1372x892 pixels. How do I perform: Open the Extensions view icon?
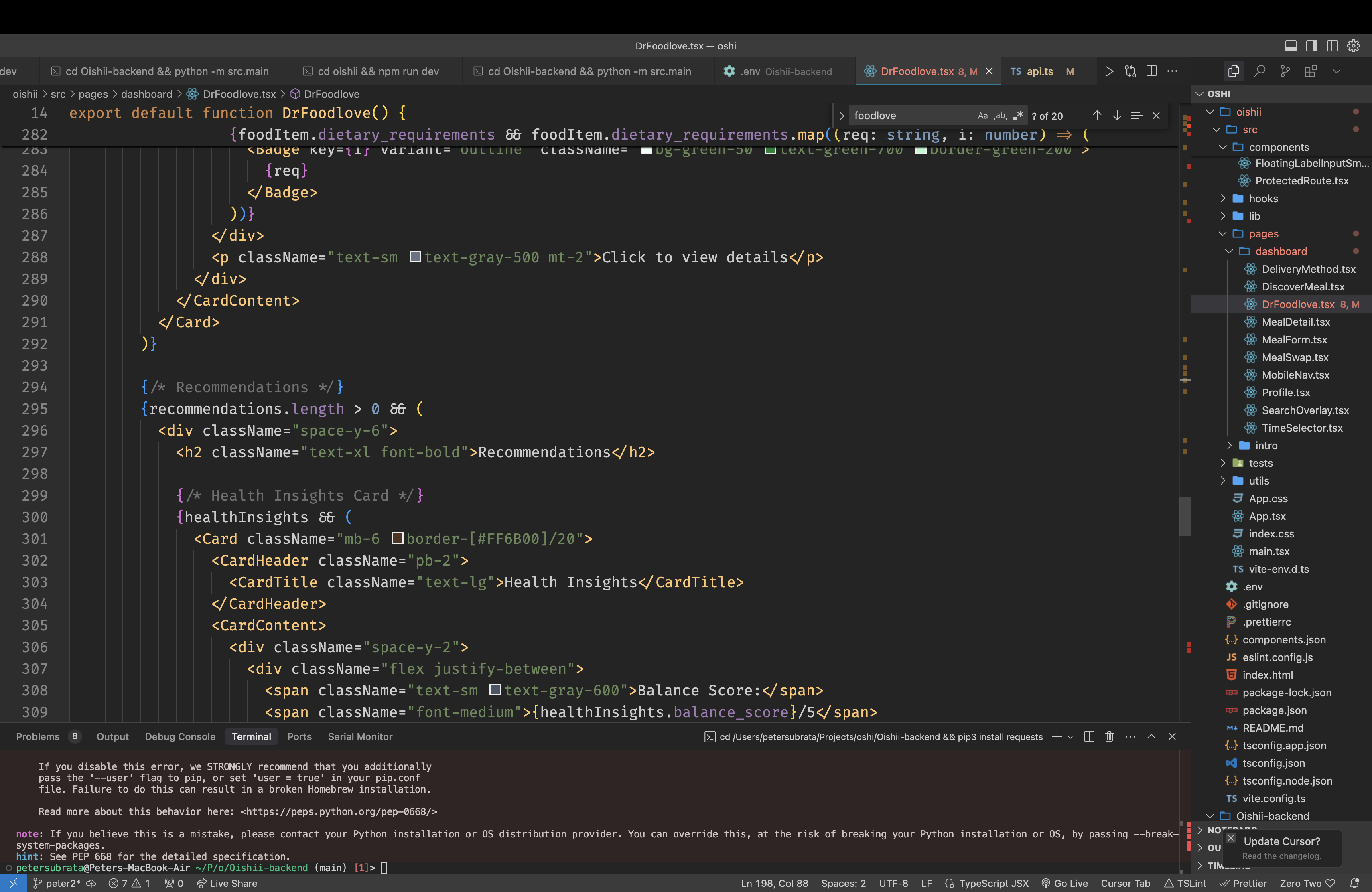(1310, 71)
